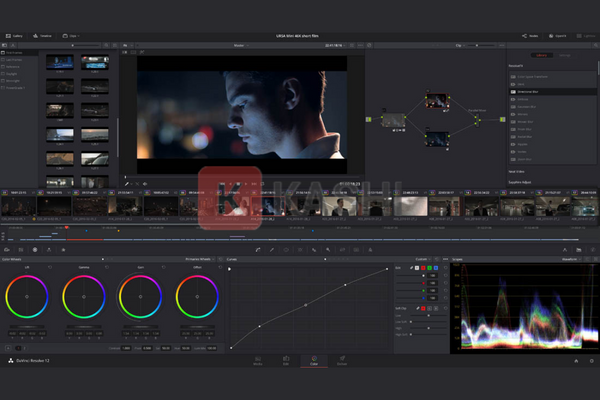Toggle the luminance Y channel curve button

(417, 268)
